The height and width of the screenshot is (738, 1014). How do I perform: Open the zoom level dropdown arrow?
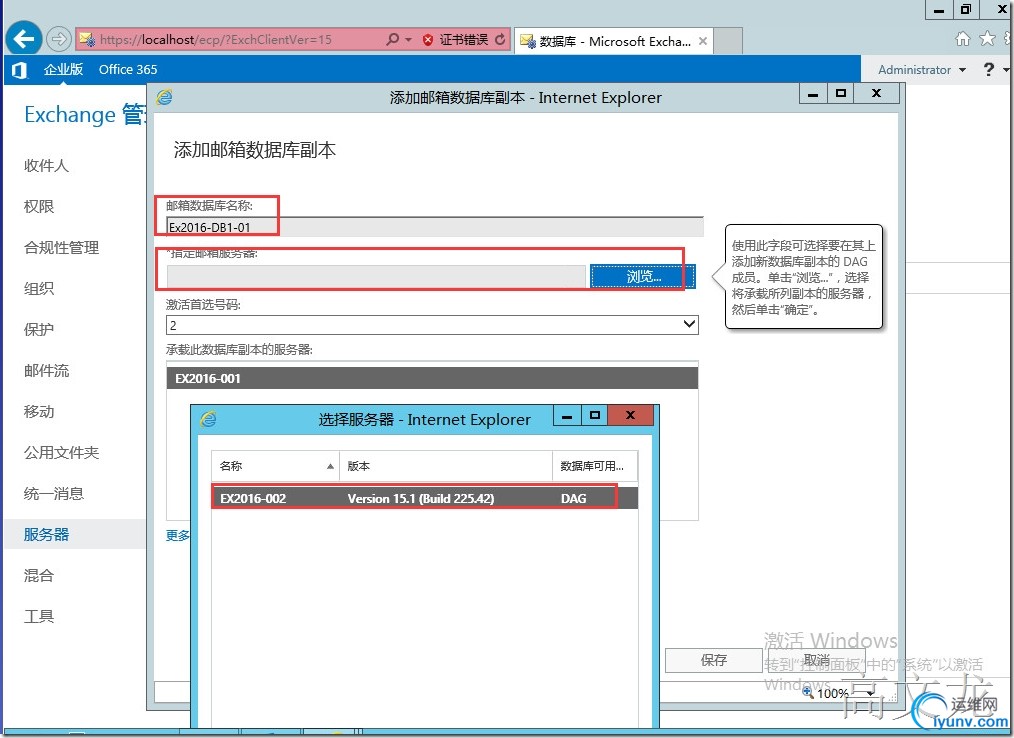[871, 693]
